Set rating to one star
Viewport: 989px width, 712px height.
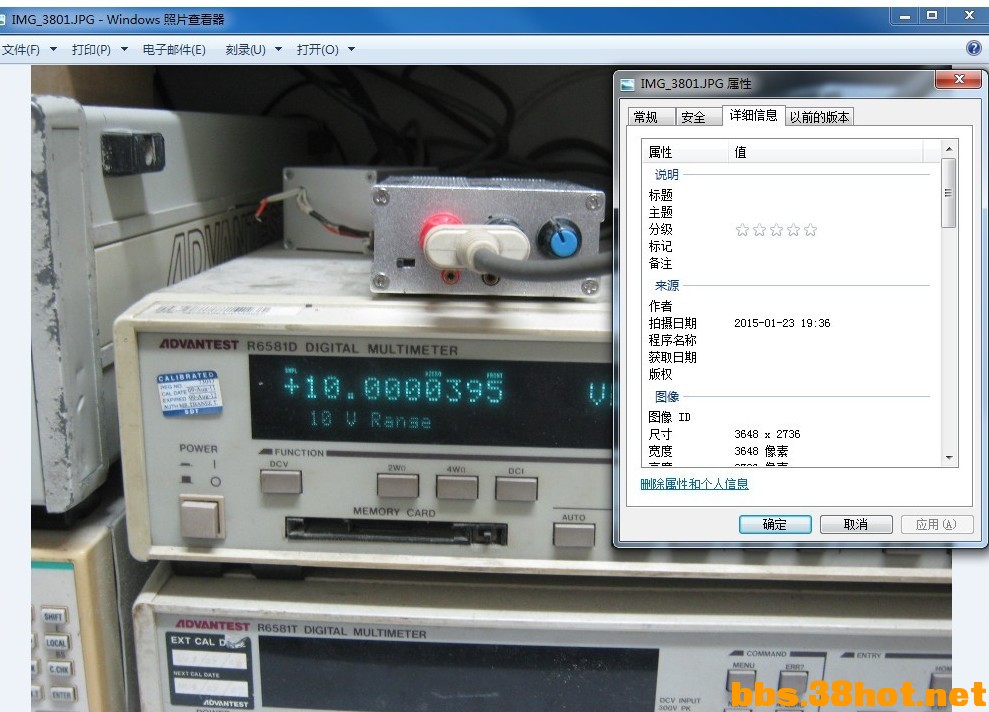click(742, 230)
